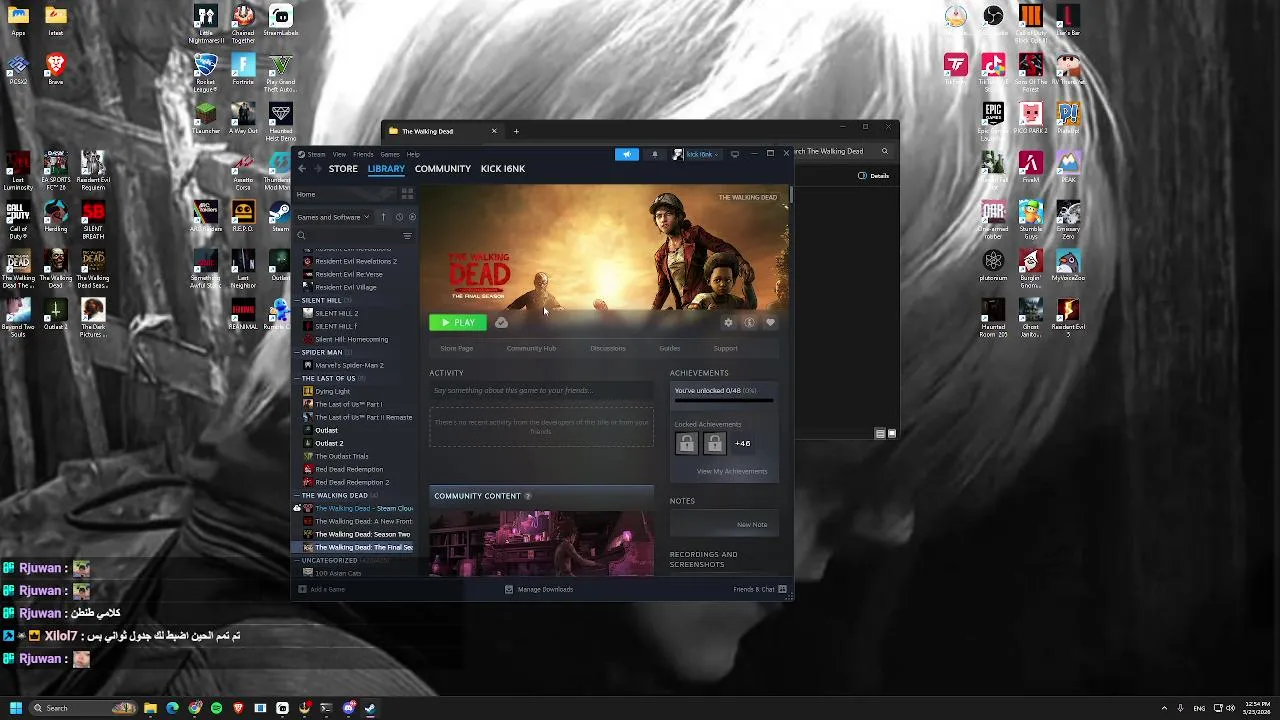
Task: Open the Guides link
Action: pyautogui.click(x=670, y=348)
